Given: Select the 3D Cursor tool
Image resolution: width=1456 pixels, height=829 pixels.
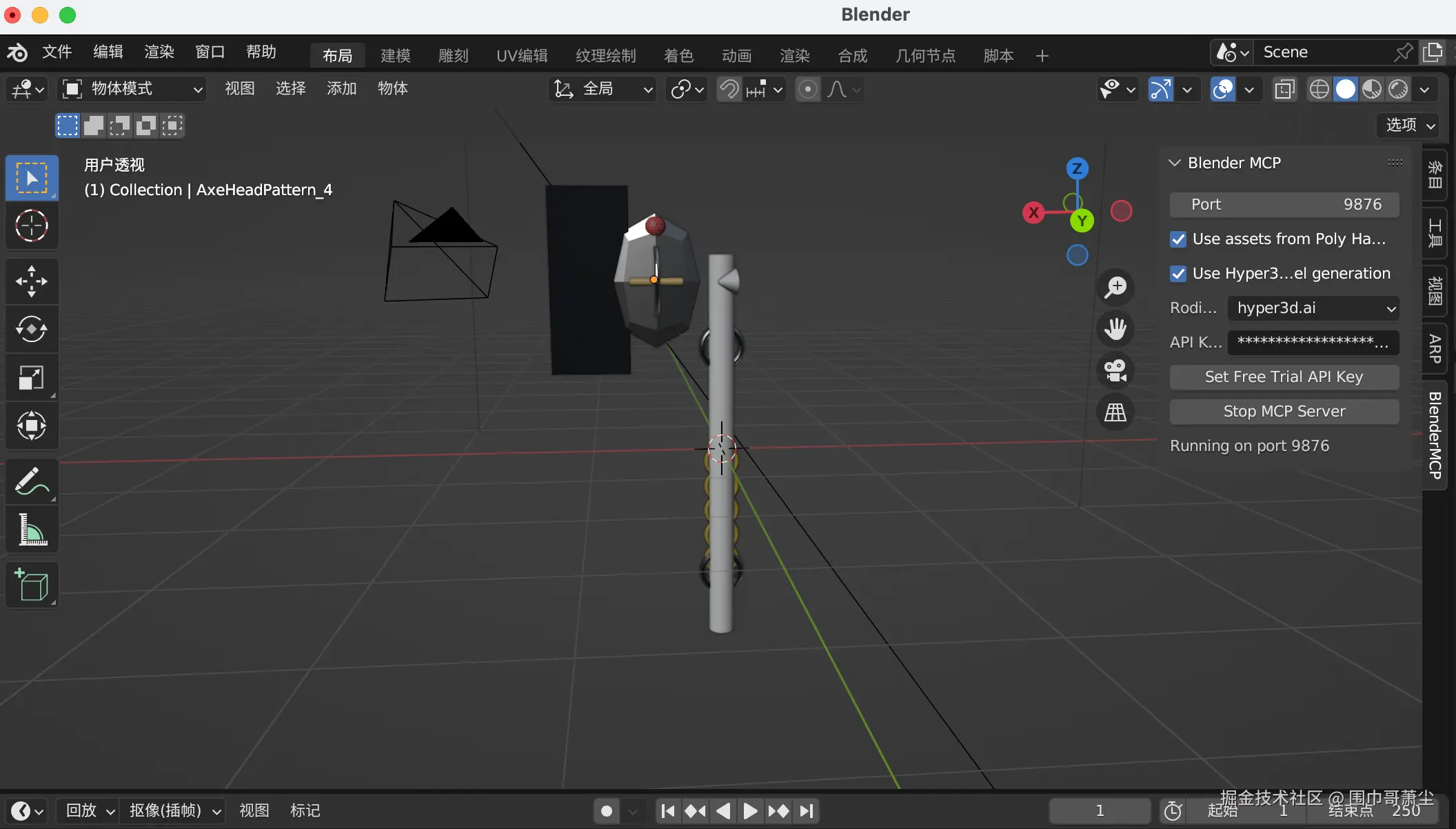Looking at the screenshot, I should tap(32, 226).
